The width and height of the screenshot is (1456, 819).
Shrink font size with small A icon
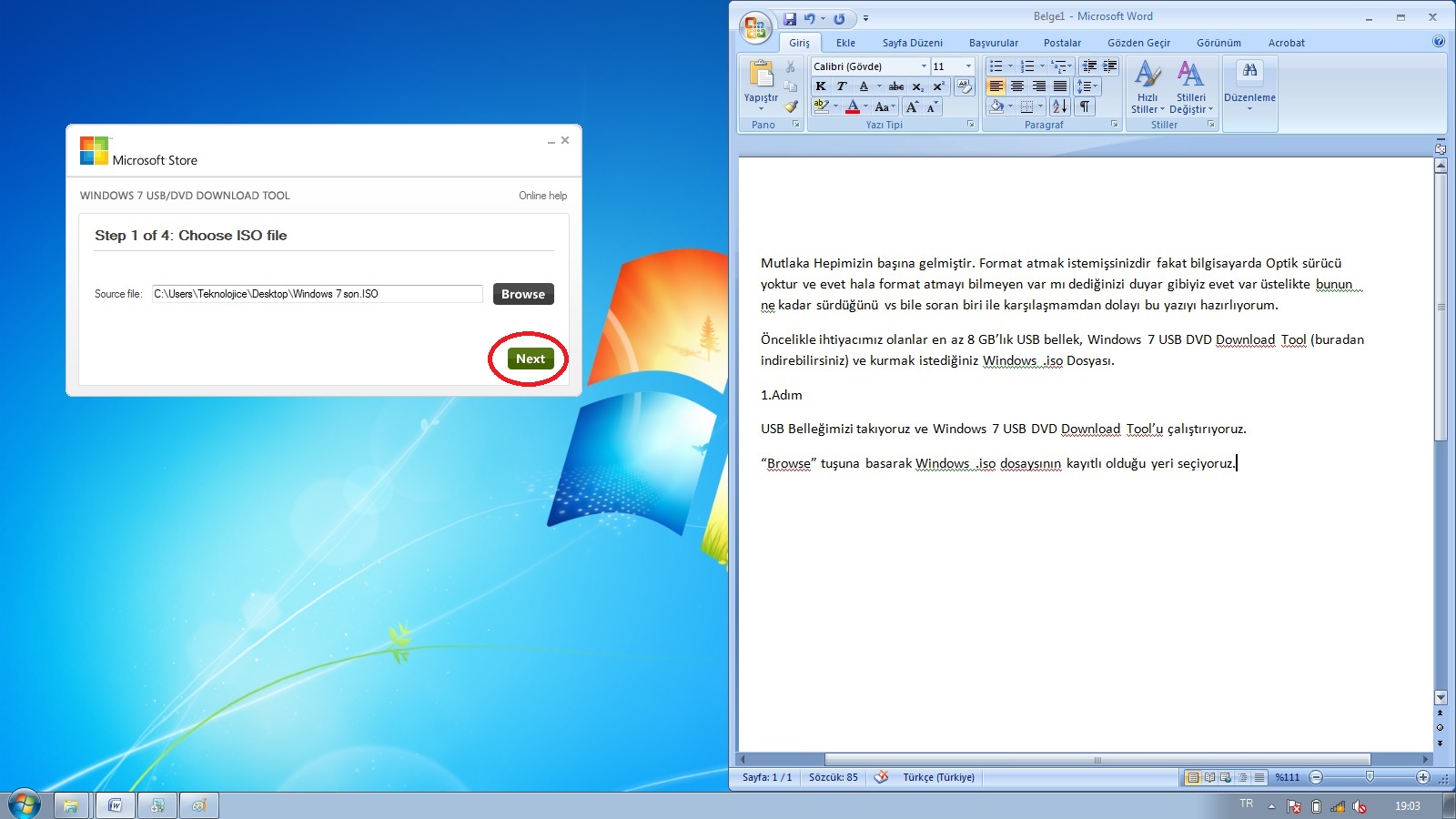click(x=932, y=106)
